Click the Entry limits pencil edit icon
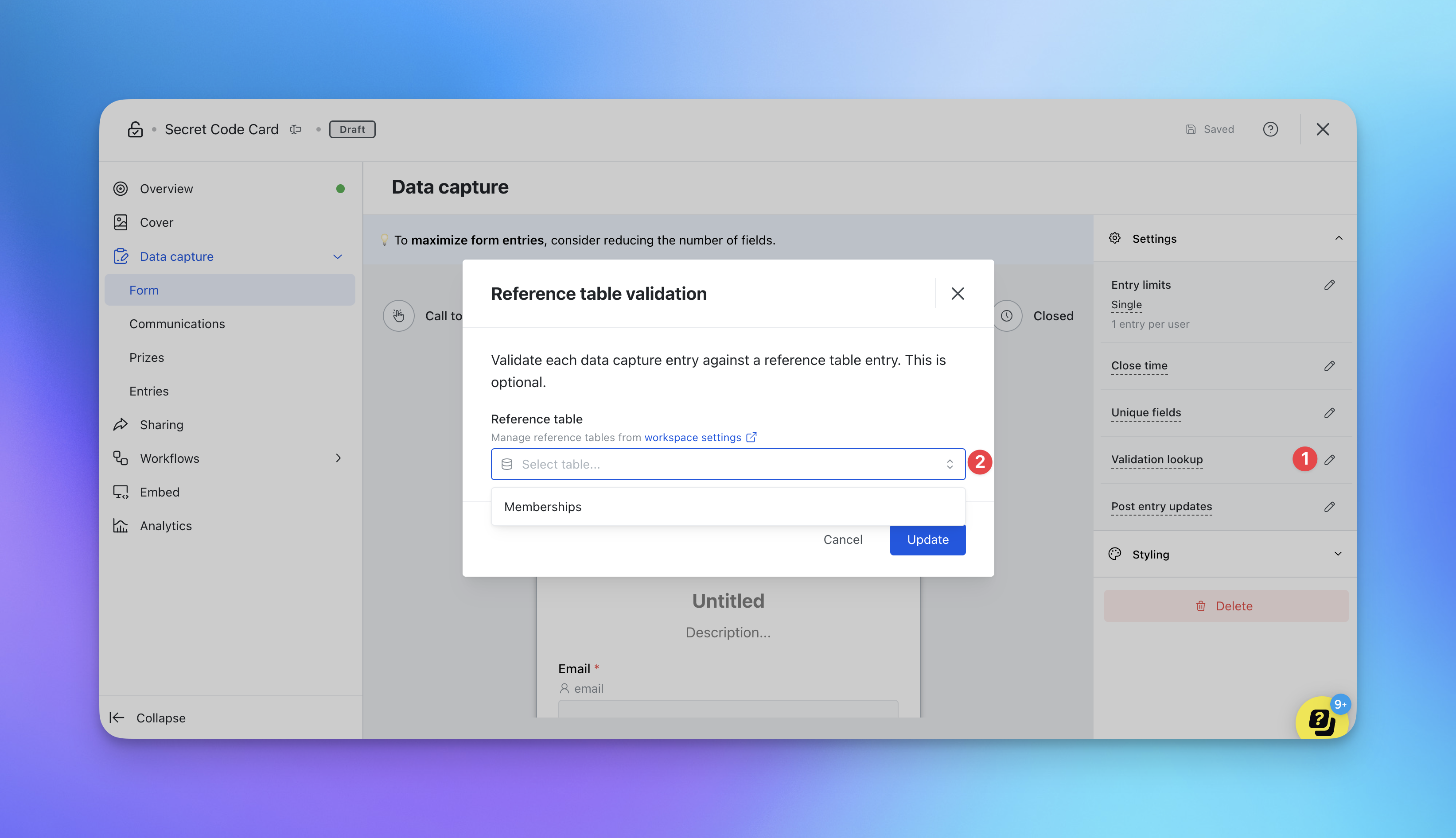This screenshot has width=1456, height=838. click(x=1329, y=285)
